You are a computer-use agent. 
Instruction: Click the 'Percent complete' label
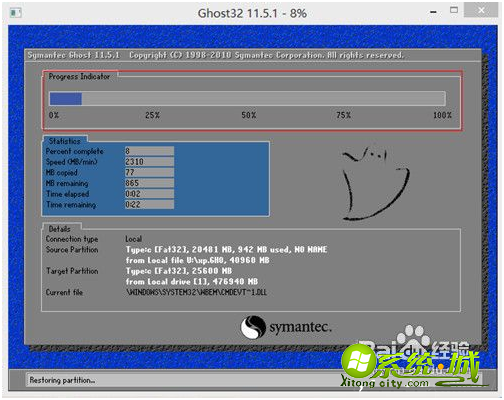(75, 151)
